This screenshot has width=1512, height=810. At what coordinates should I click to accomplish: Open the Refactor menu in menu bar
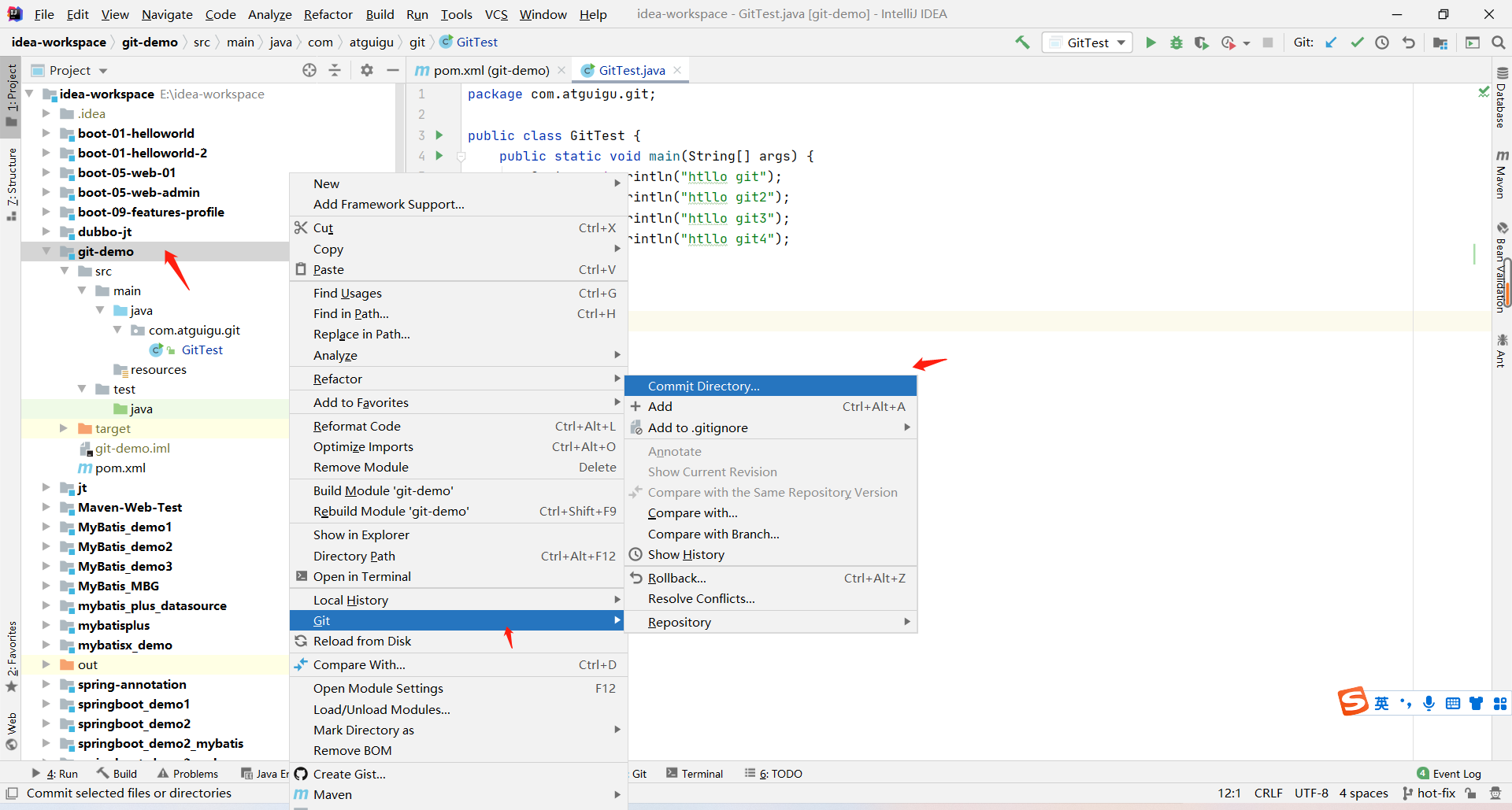[x=328, y=14]
